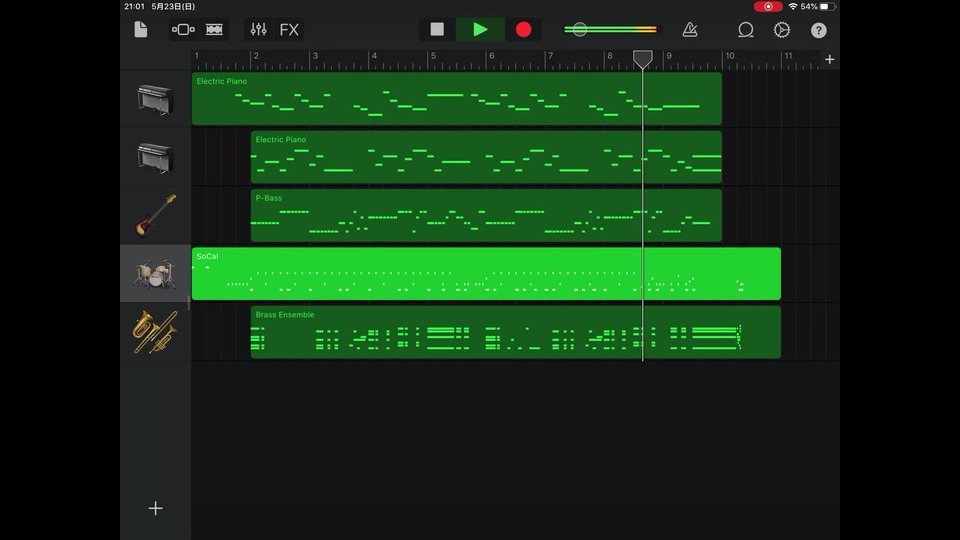Select tracks view button
960x540 pixels.
pyautogui.click(x=214, y=29)
